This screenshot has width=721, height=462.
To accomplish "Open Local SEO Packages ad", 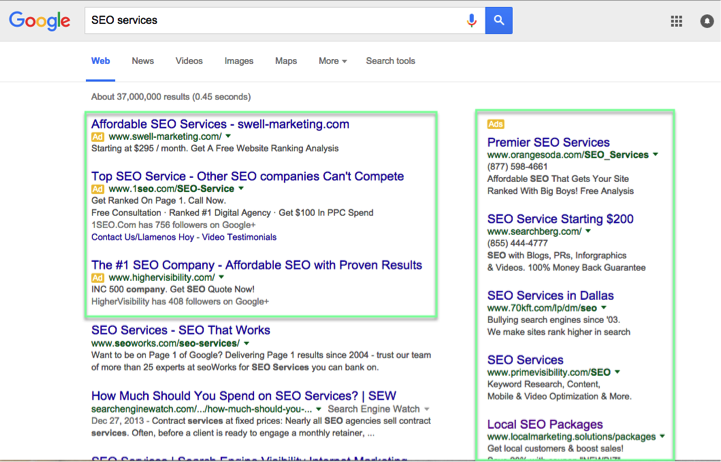I will tap(545, 424).
